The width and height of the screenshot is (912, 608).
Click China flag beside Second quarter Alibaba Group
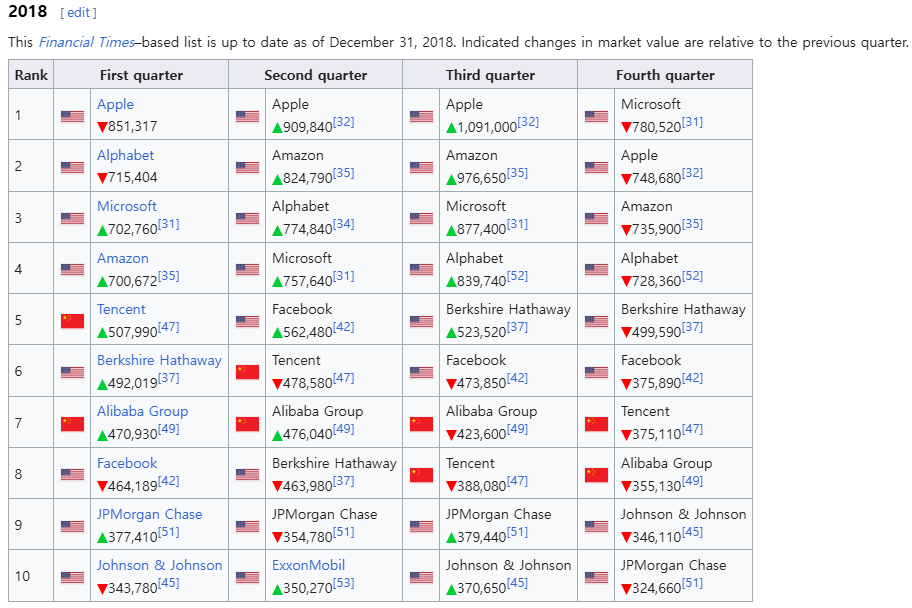click(x=247, y=424)
